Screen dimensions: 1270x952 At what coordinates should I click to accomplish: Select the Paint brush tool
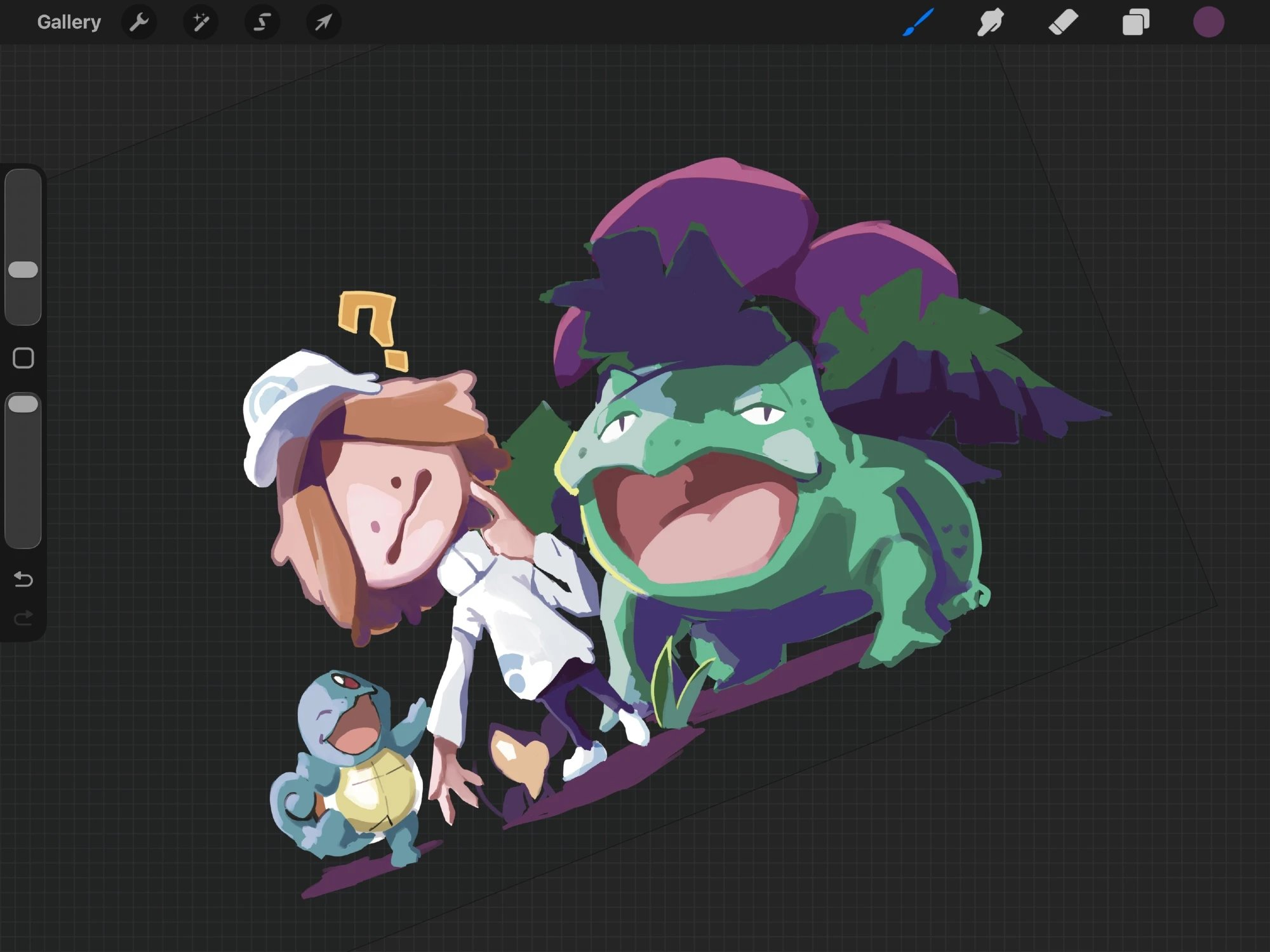918,22
